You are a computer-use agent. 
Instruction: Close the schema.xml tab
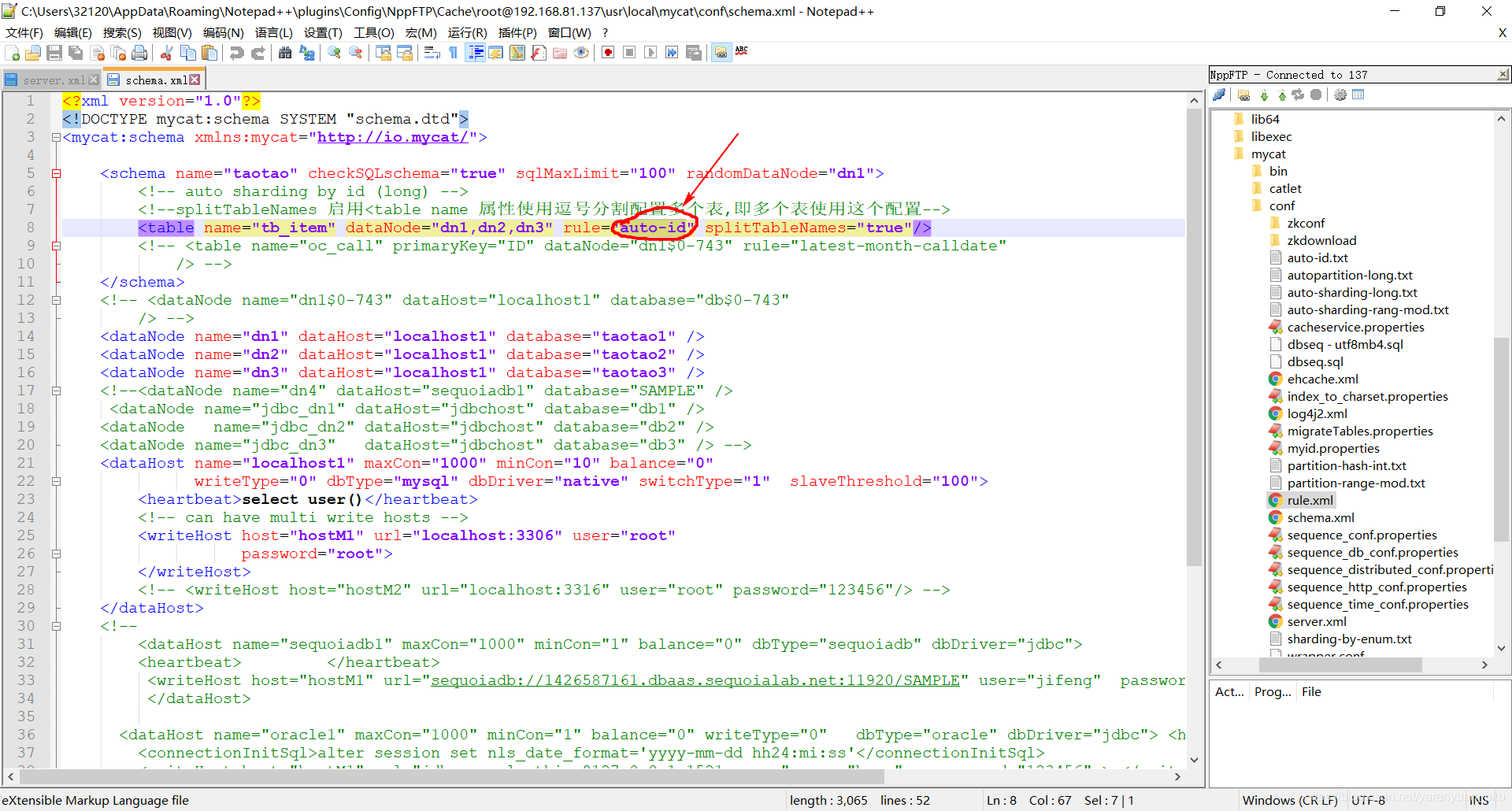click(195, 80)
